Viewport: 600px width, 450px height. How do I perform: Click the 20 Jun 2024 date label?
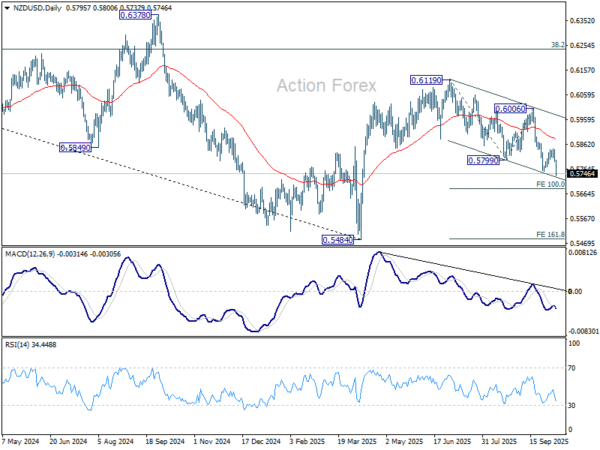tap(68, 441)
